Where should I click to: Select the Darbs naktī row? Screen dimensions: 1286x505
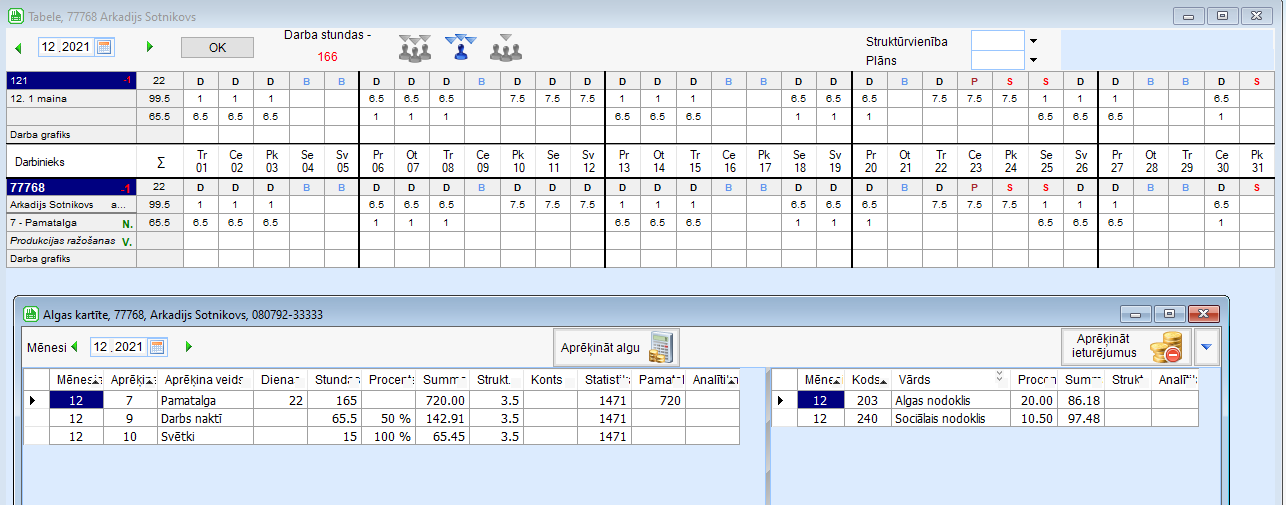[x=200, y=418]
